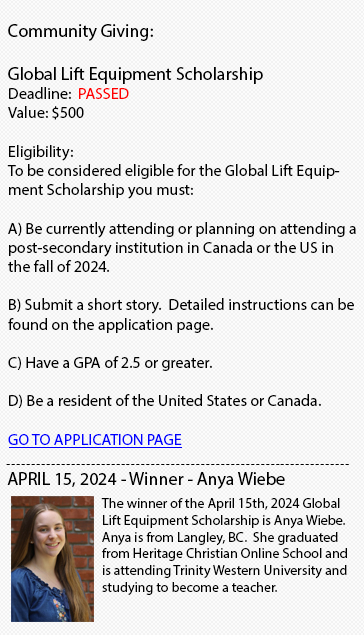Click the red PASSED deadline text

pos(103,94)
